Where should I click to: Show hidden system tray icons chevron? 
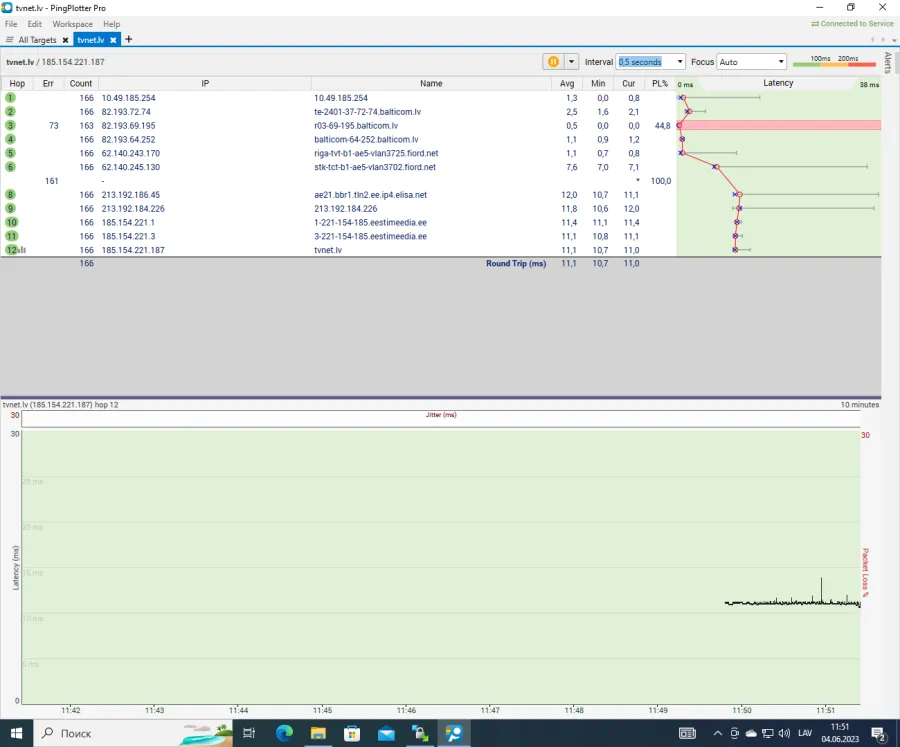coord(717,733)
